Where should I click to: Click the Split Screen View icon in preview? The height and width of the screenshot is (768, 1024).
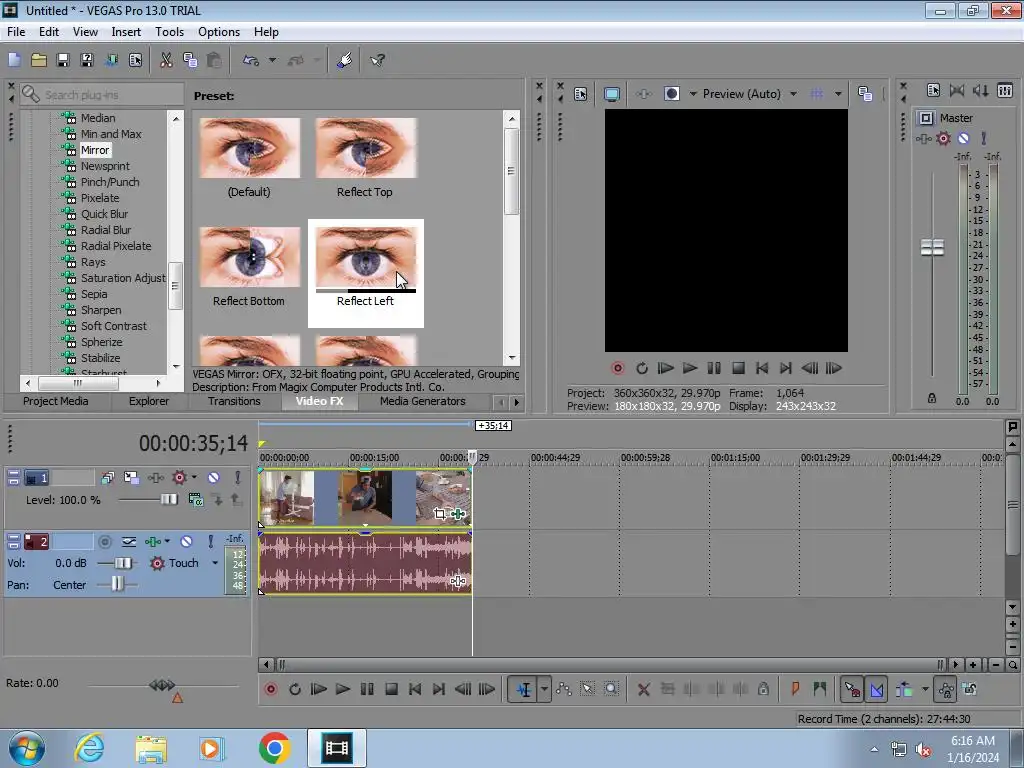671,94
